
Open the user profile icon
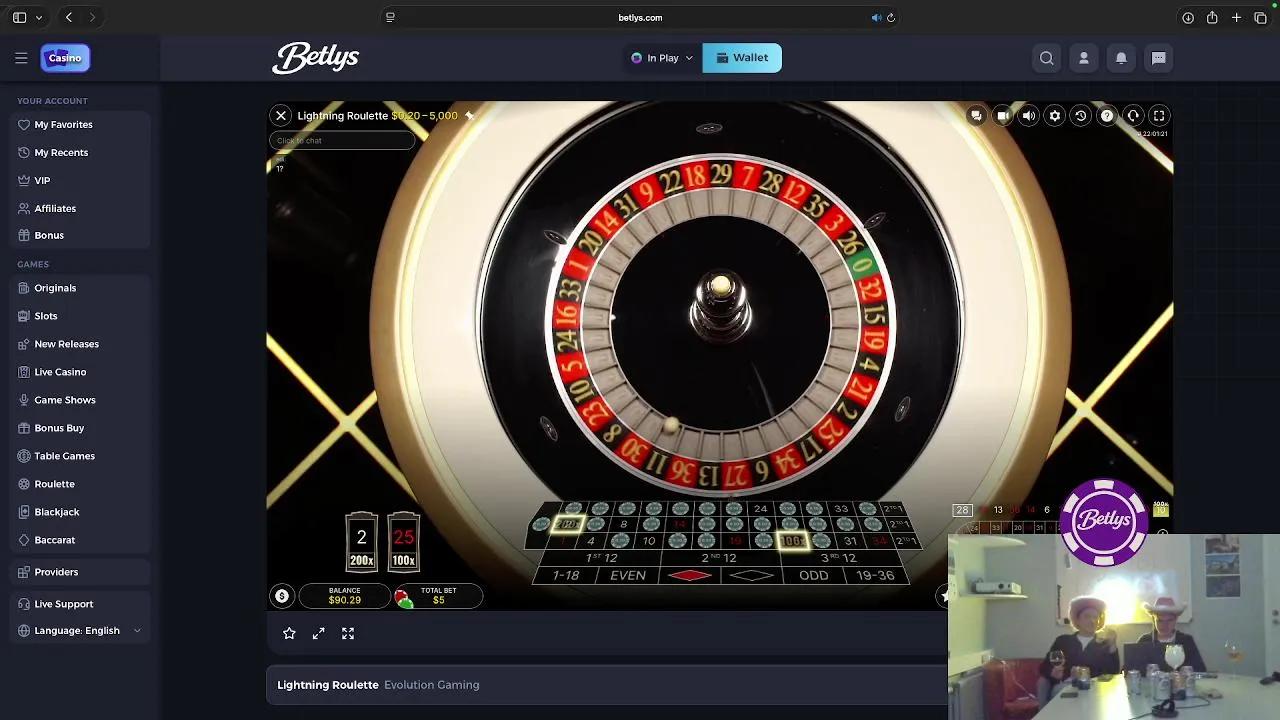click(x=1084, y=58)
